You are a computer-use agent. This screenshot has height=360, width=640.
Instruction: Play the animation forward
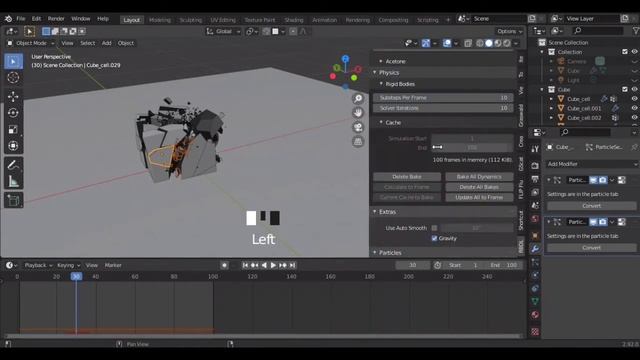point(273,265)
